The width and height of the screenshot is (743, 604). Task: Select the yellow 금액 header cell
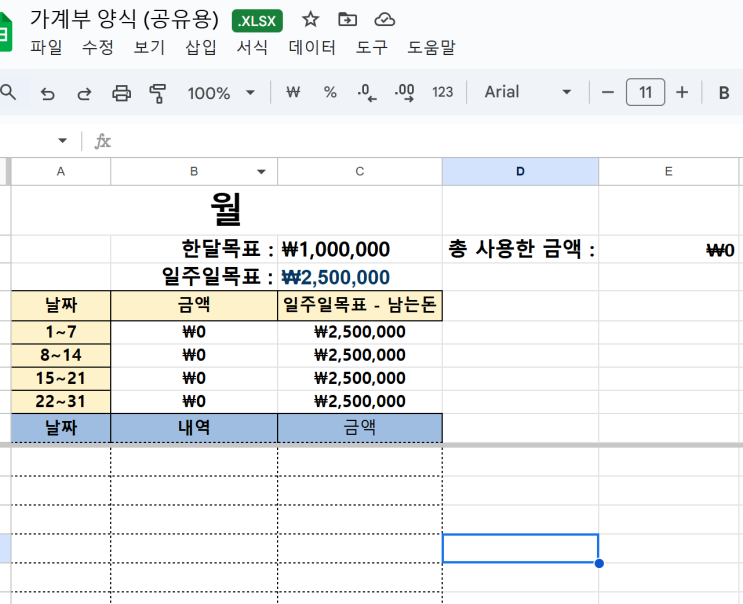point(194,305)
